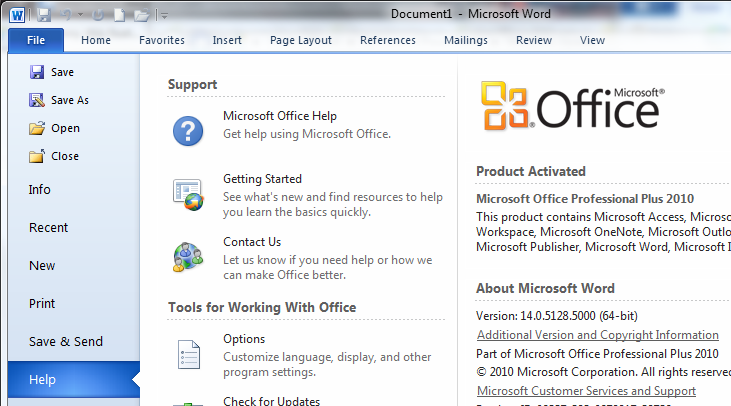Screen dimensions: 731x406
Task: Click the blue question mark Help icon
Action: (x=188, y=131)
